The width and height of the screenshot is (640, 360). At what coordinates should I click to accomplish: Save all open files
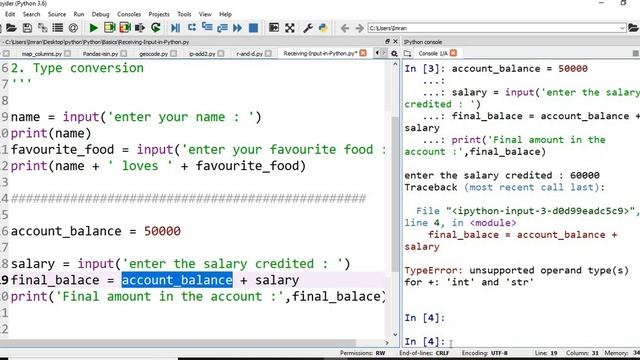(x=42, y=28)
